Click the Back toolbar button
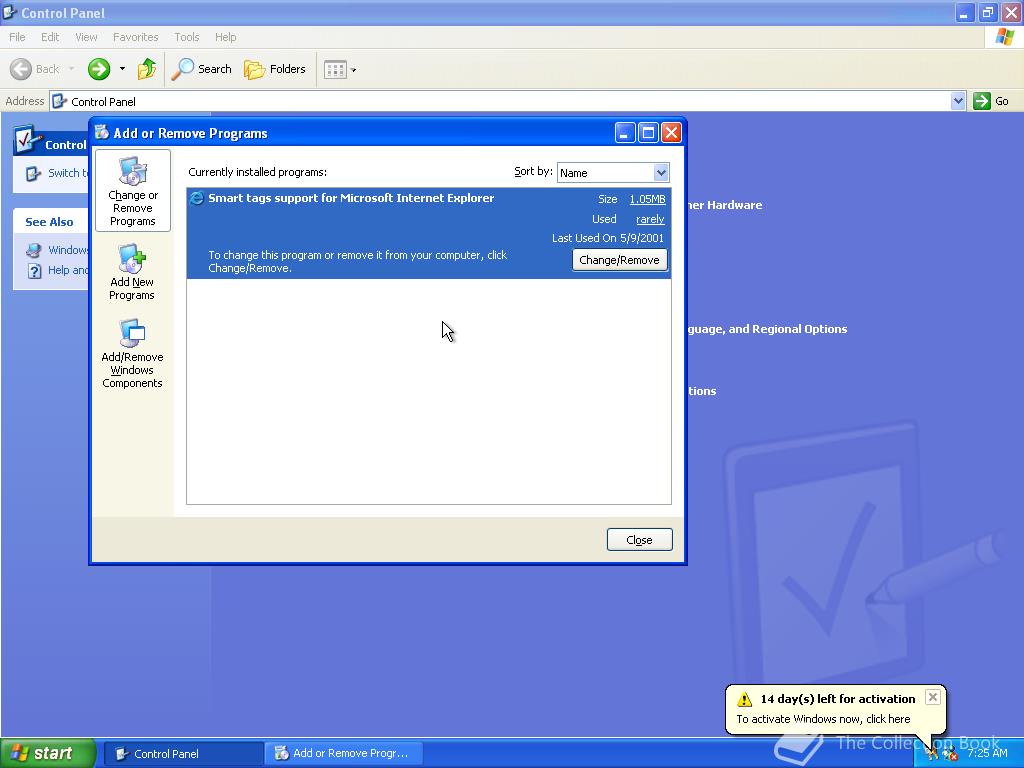The image size is (1024, 768). 35,69
